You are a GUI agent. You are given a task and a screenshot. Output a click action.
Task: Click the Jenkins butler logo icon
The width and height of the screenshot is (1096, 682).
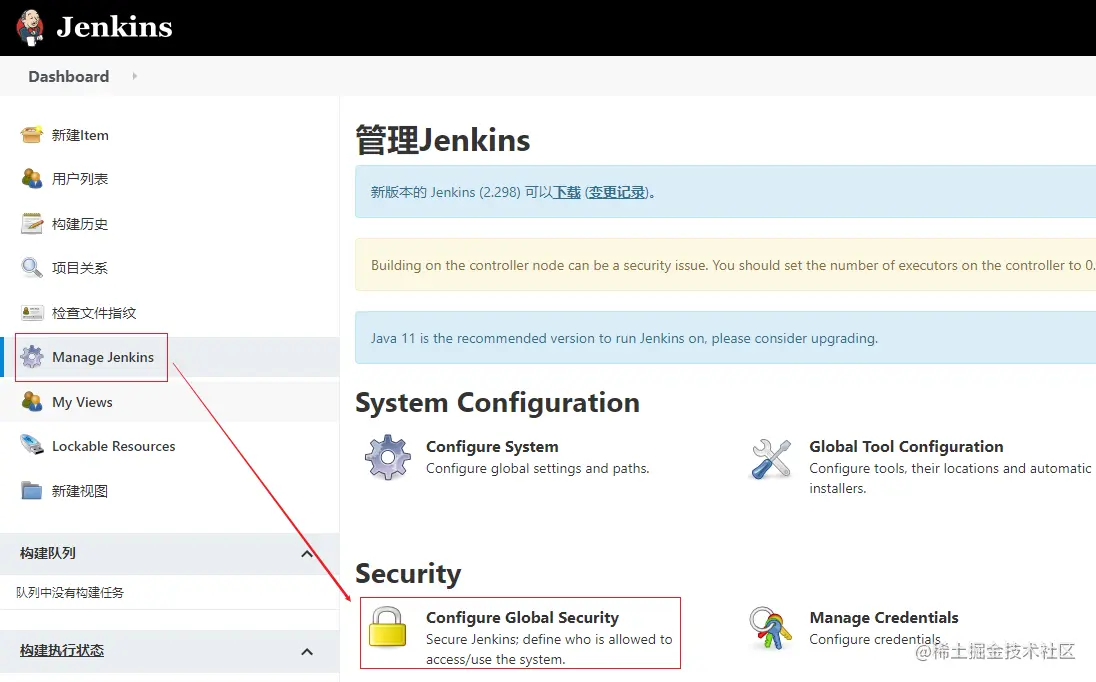[x=30, y=27]
